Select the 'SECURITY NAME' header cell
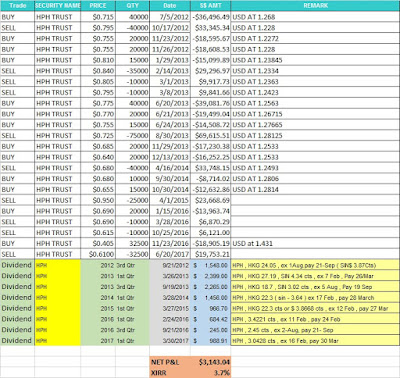 point(58,6)
